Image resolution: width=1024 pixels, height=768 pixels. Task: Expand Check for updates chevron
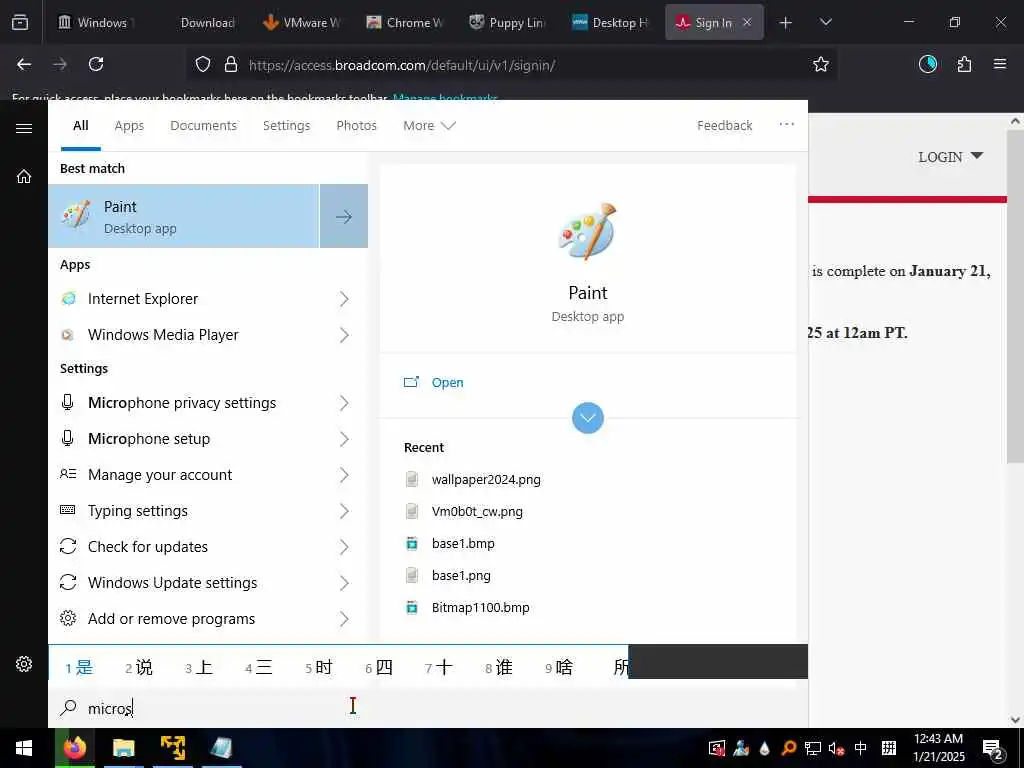point(344,547)
